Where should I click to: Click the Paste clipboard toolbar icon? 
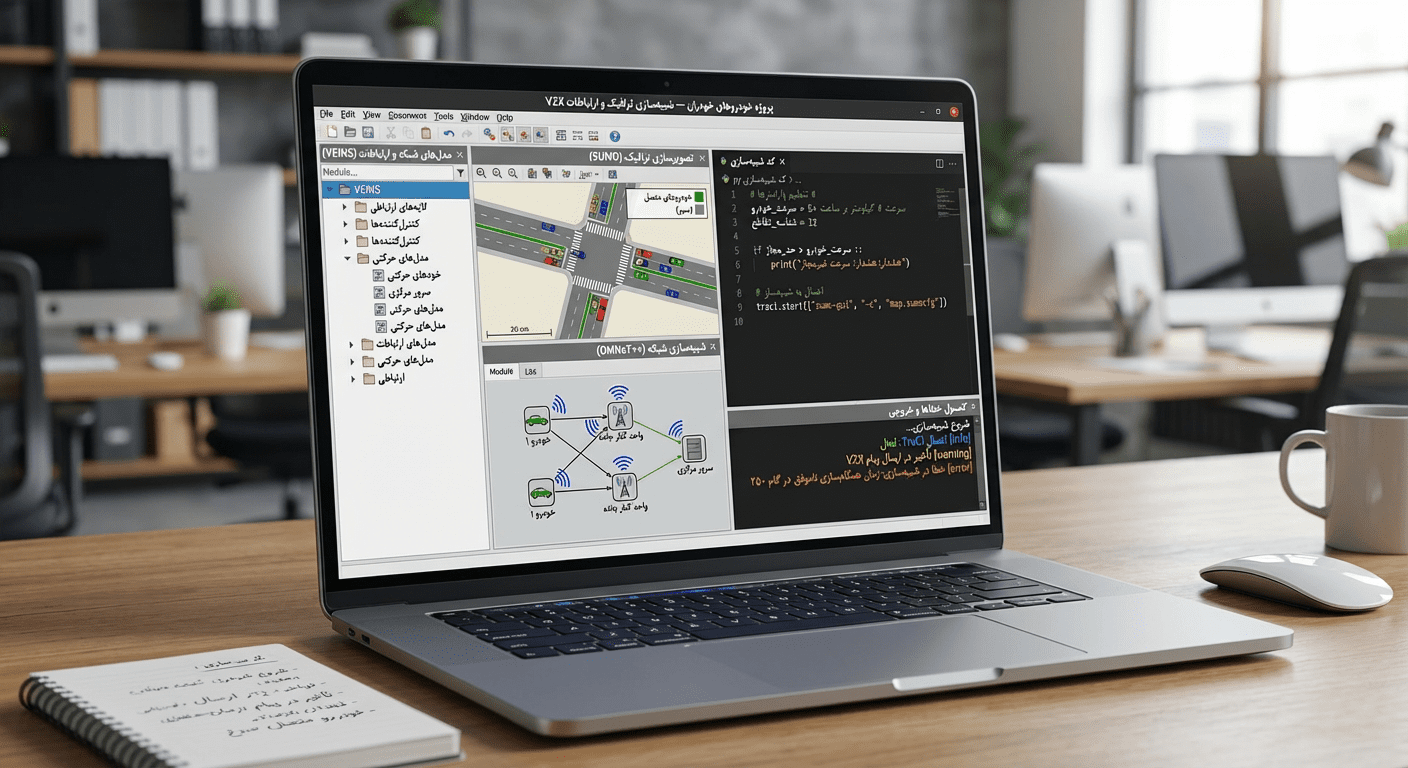coord(426,133)
